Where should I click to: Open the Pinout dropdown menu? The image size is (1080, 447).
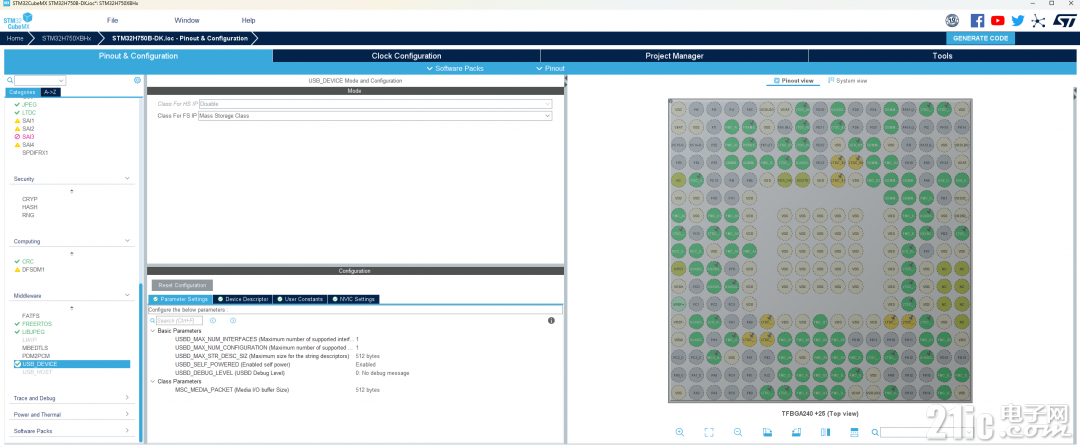click(x=550, y=69)
